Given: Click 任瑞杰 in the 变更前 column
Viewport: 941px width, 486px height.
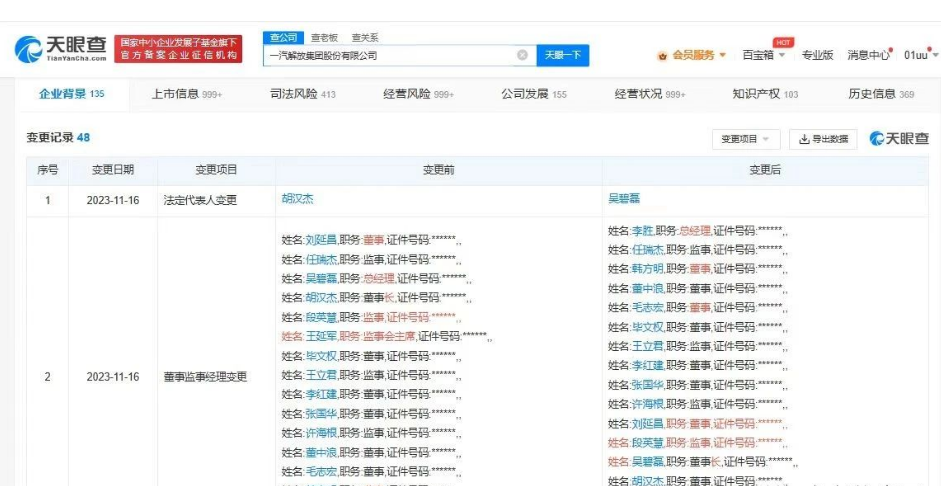Looking at the screenshot, I should click(x=320, y=259).
